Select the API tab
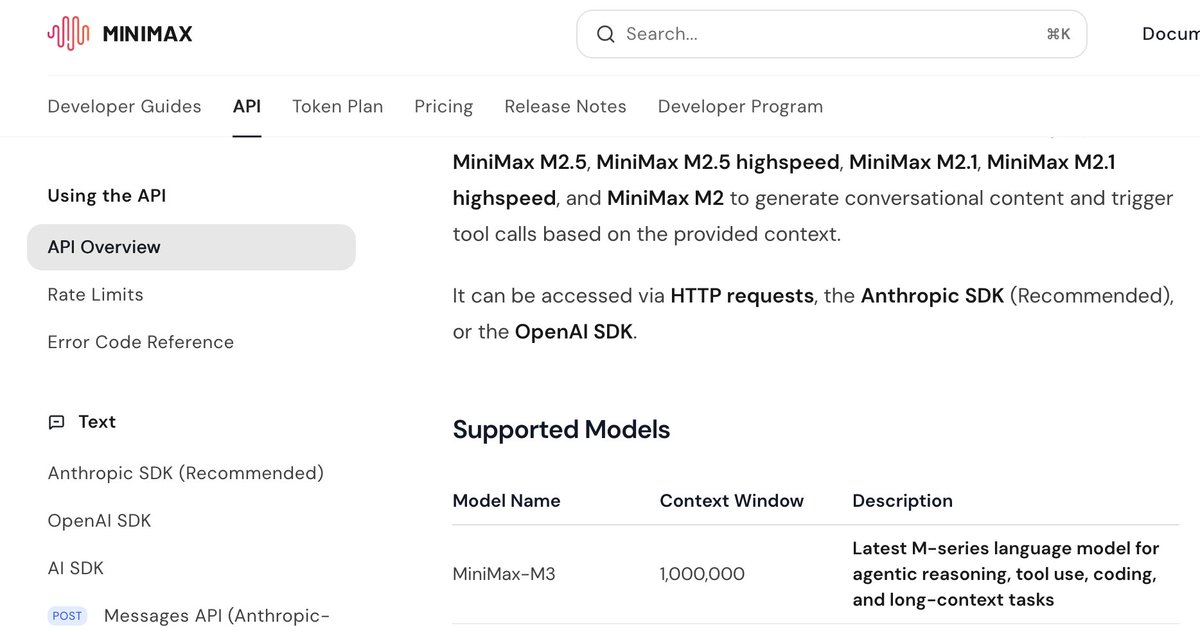Screen dimensions: 1200x632 point(247,106)
